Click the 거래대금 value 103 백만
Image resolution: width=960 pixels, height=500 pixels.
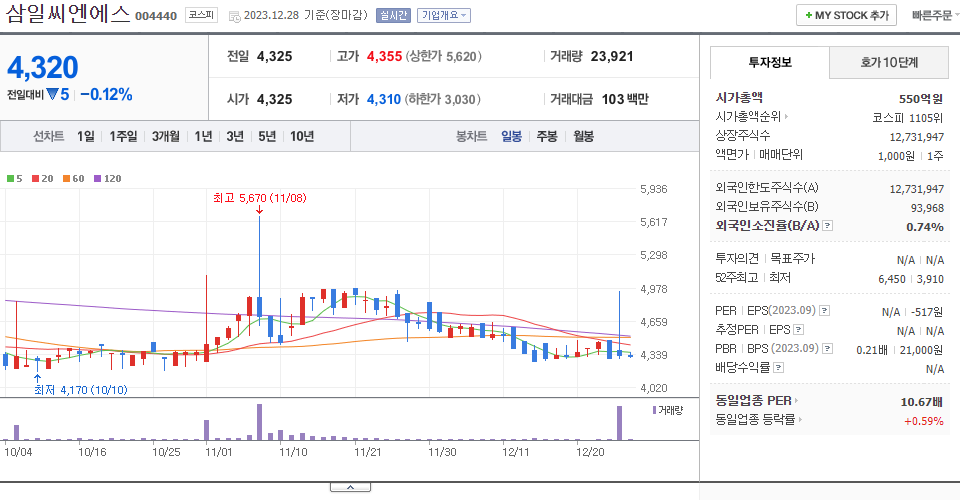[x=625, y=99]
